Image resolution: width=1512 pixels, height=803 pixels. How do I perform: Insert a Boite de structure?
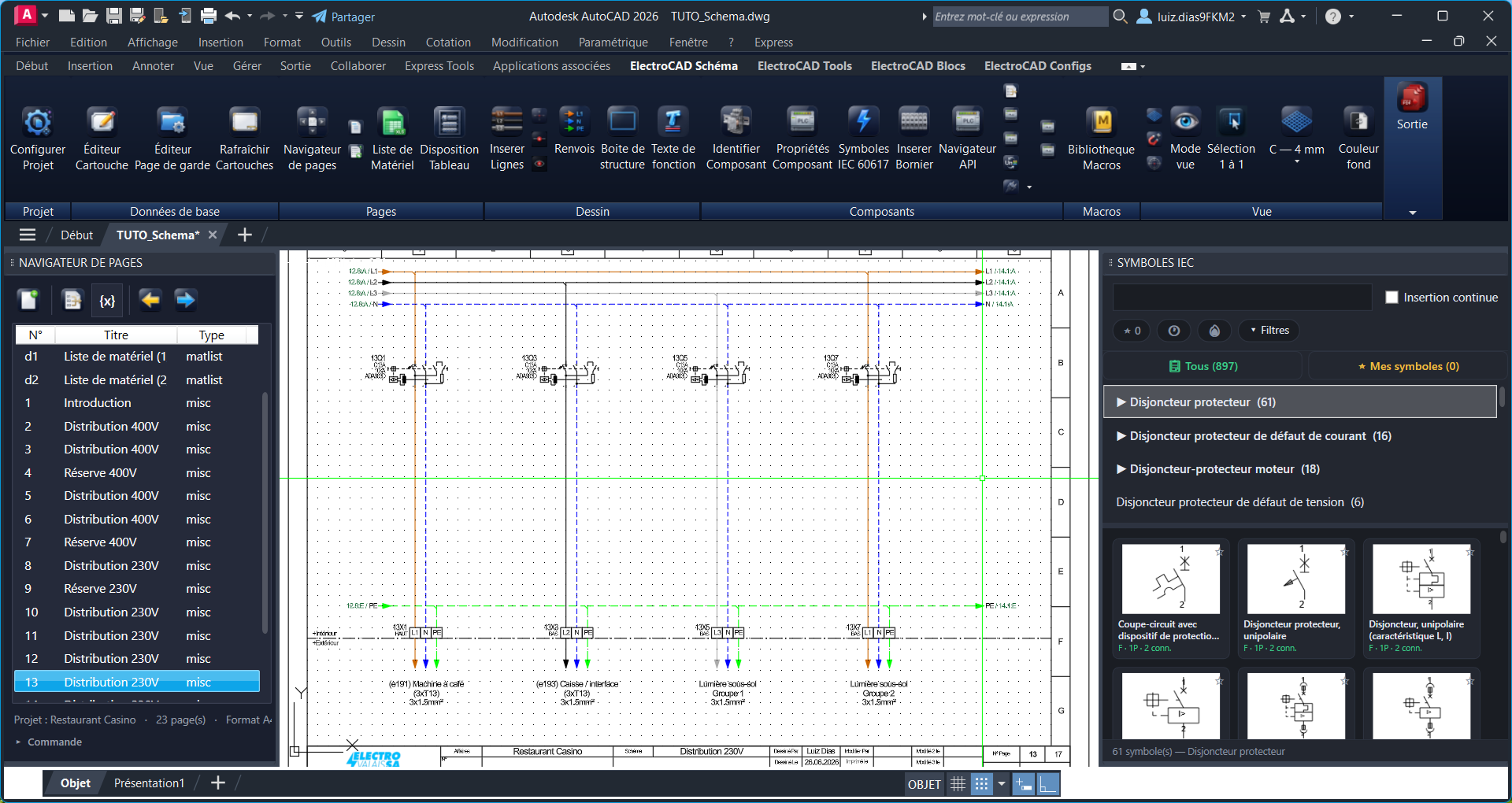[x=622, y=139]
